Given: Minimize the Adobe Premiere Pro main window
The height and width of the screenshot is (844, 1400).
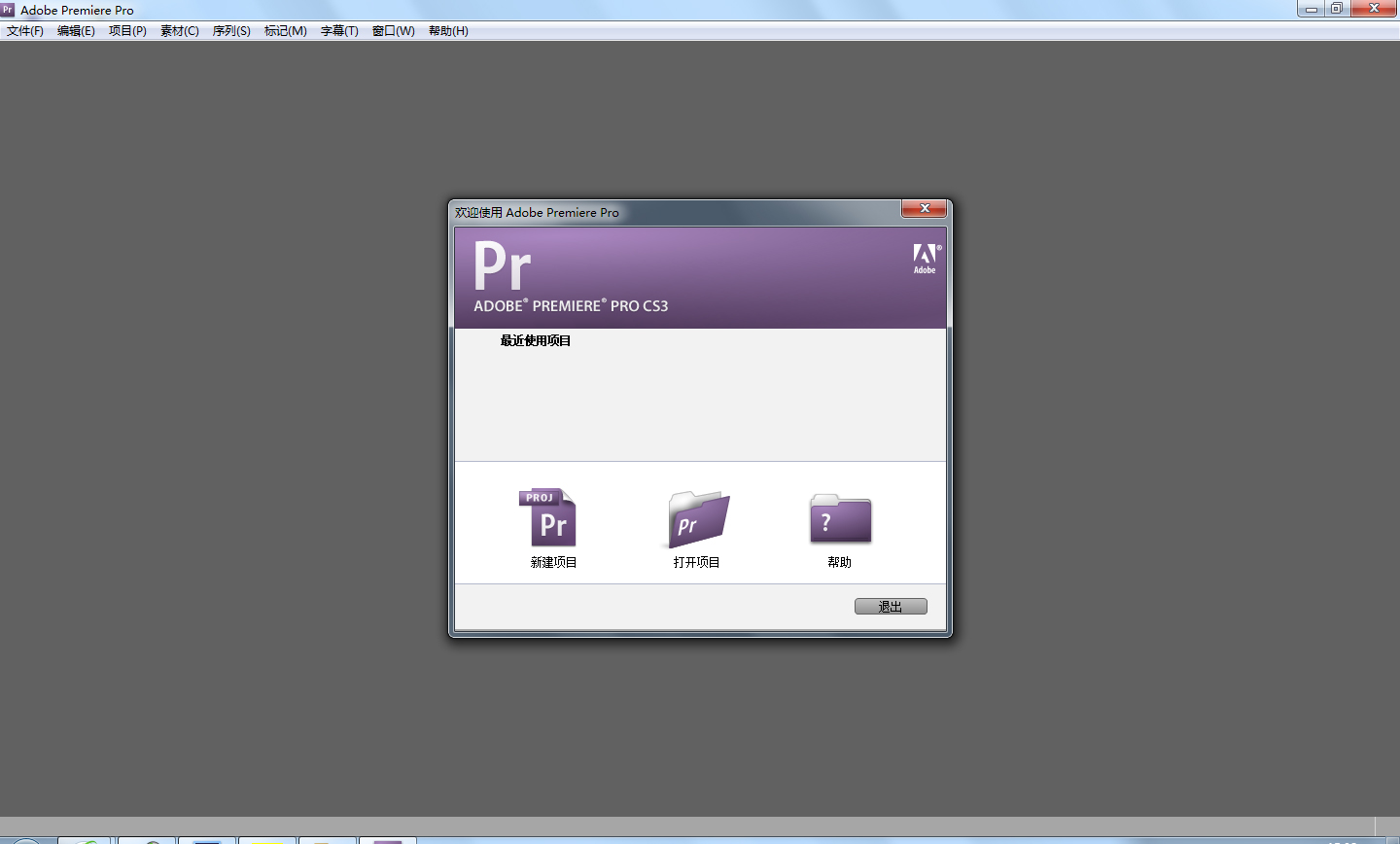Looking at the screenshot, I should 1311,9.
